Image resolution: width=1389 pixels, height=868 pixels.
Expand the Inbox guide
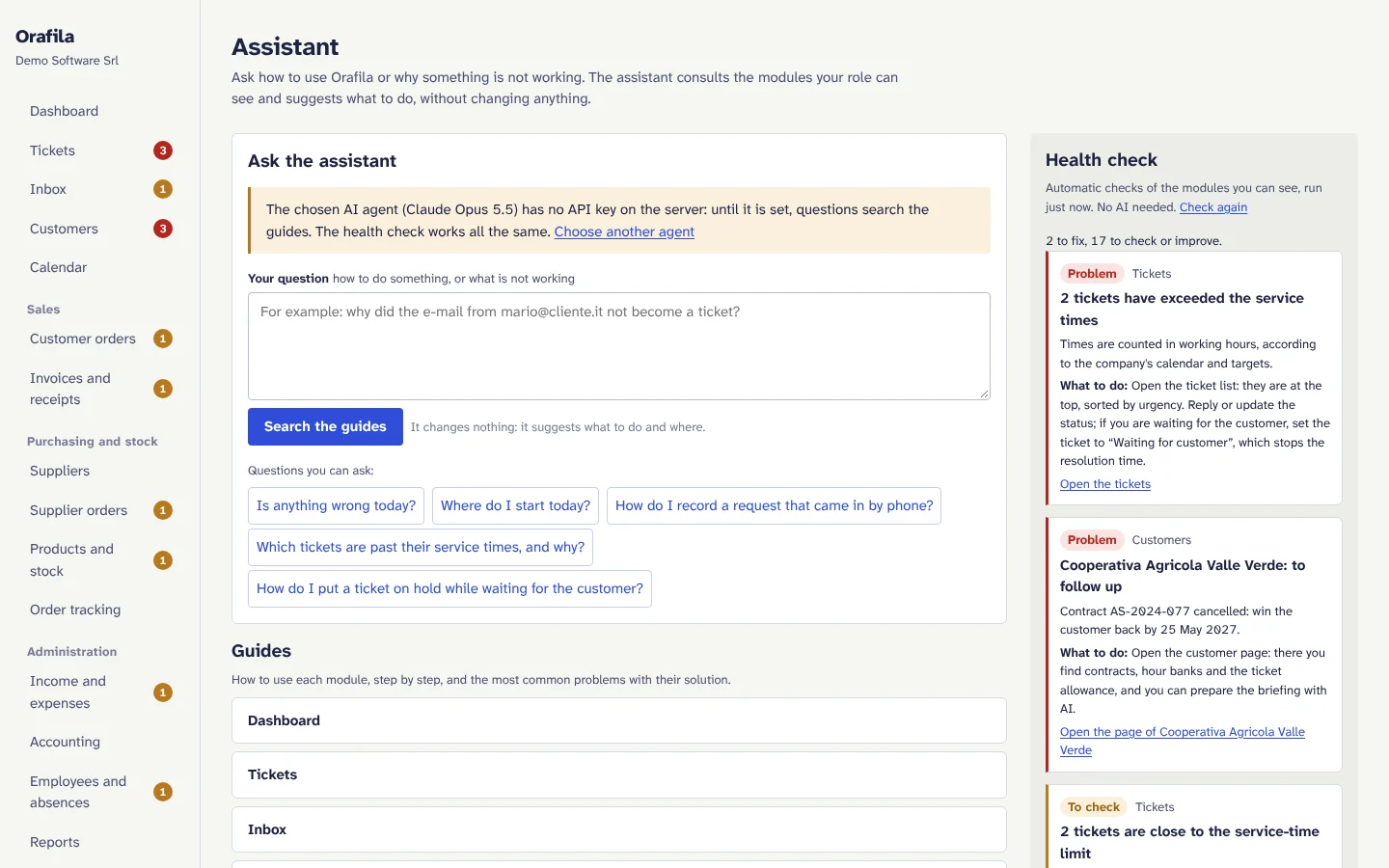pos(619,829)
